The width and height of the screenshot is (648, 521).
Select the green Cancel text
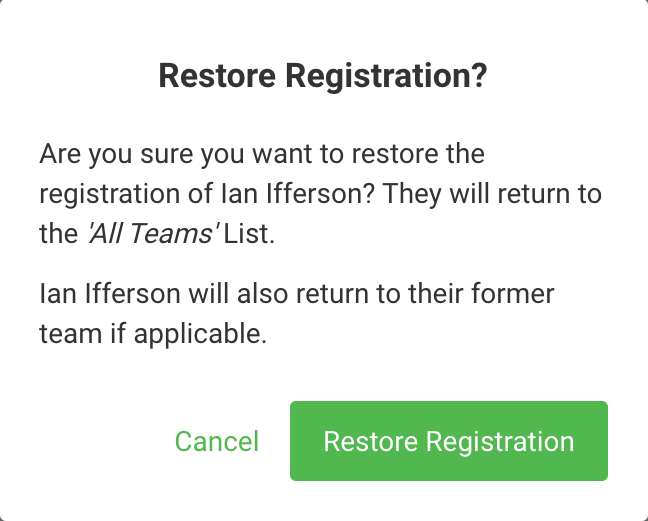216,441
